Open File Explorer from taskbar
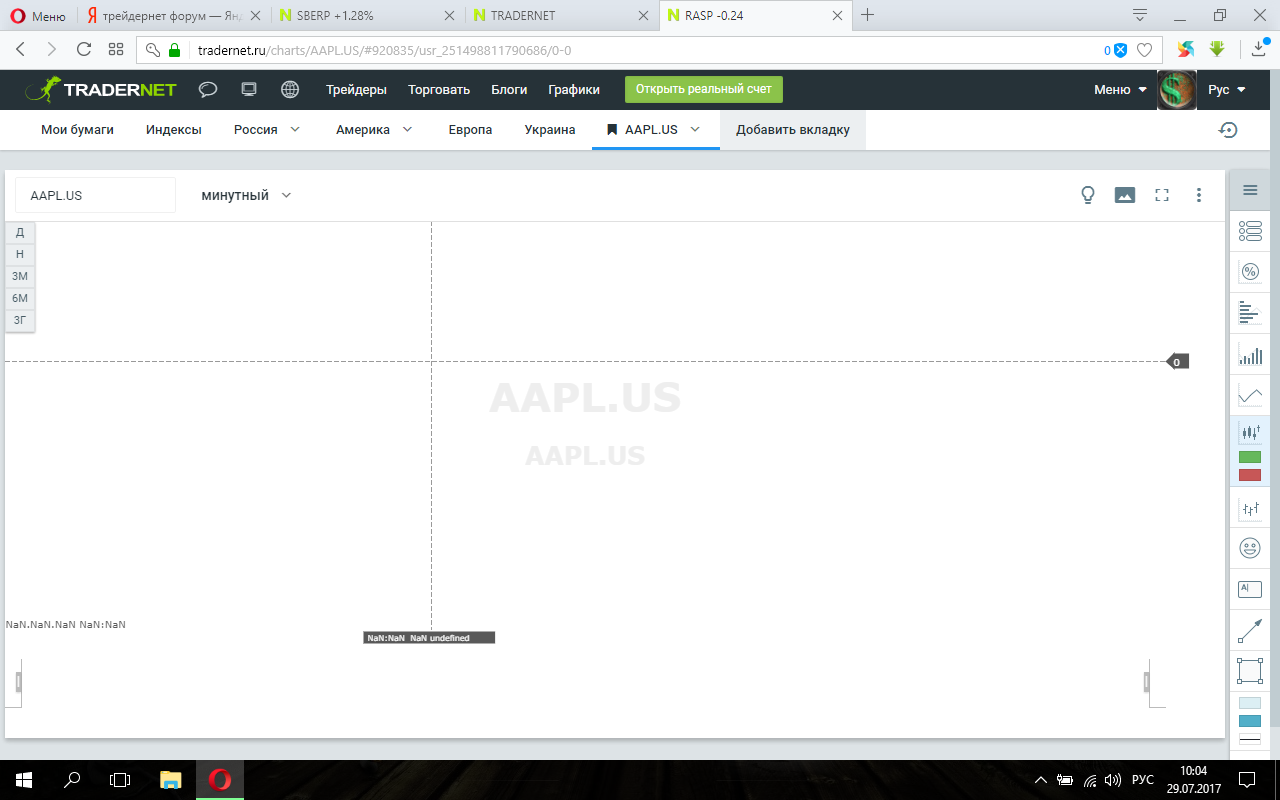Image resolution: width=1280 pixels, height=800 pixels. [171, 779]
